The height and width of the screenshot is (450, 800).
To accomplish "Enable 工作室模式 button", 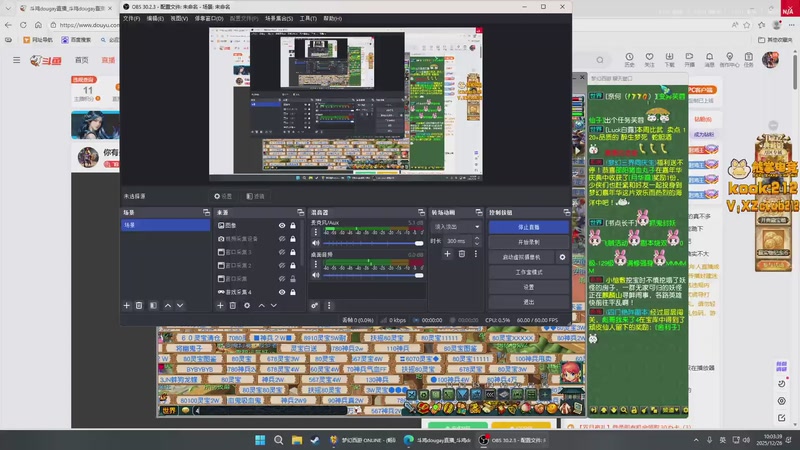I will point(529,272).
